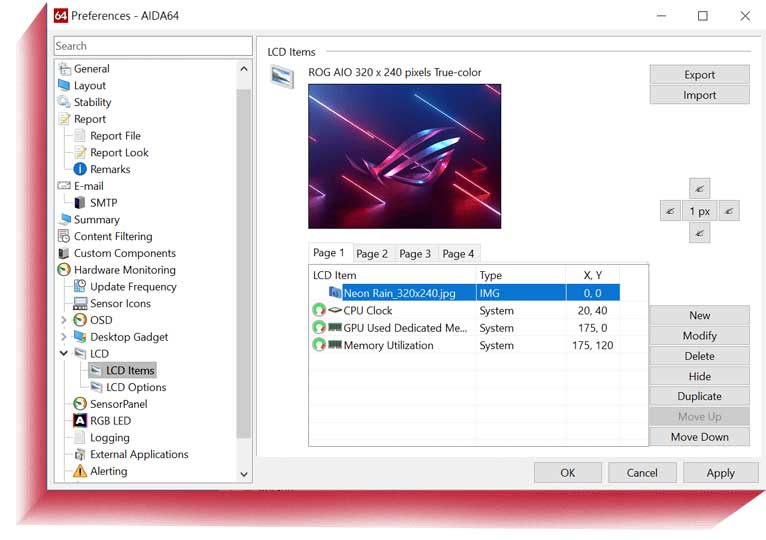
Task: Click the Report File page icon
Action: [80, 135]
